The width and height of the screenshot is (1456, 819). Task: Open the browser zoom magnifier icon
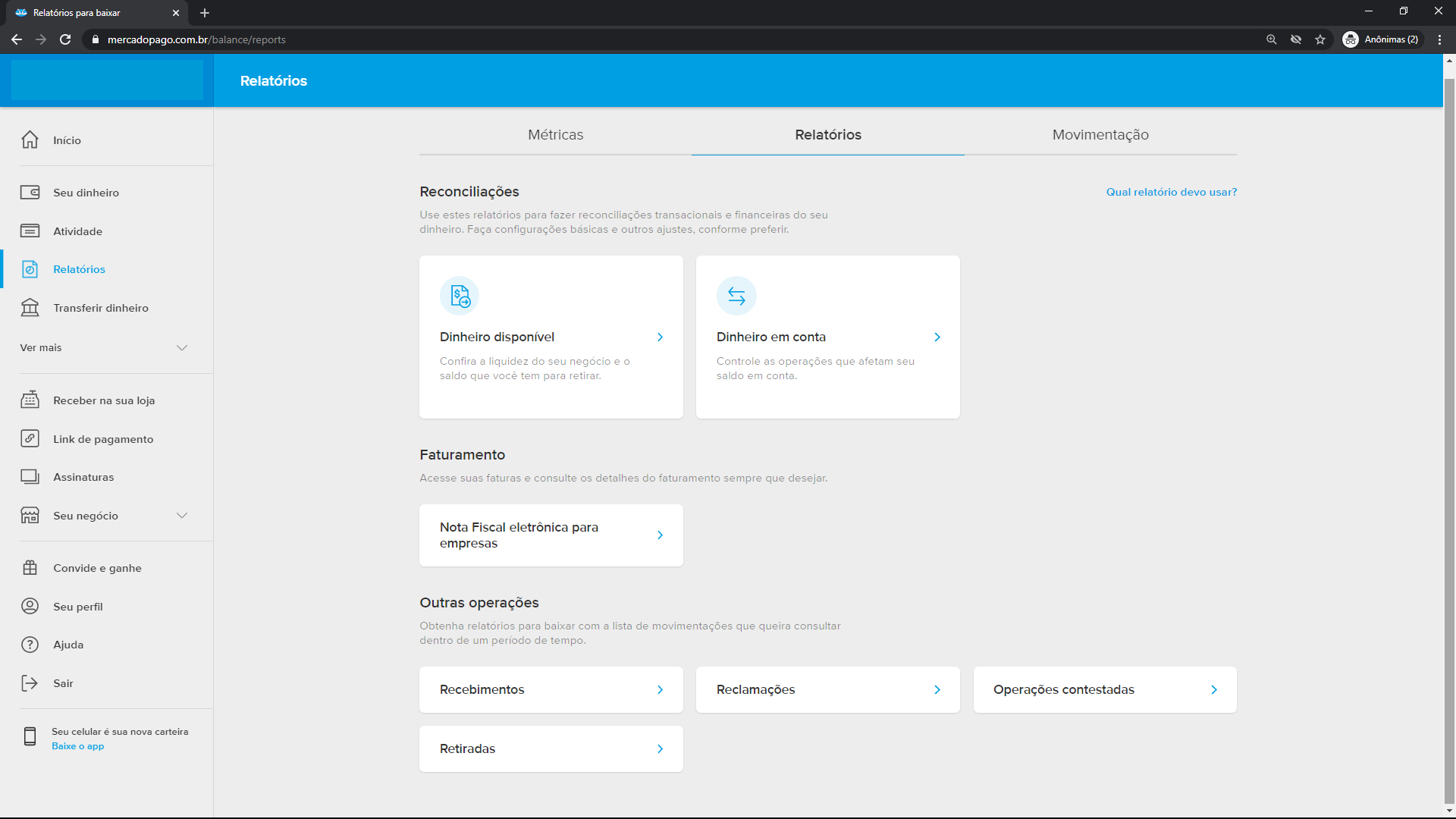pyautogui.click(x=1272, y=39)
